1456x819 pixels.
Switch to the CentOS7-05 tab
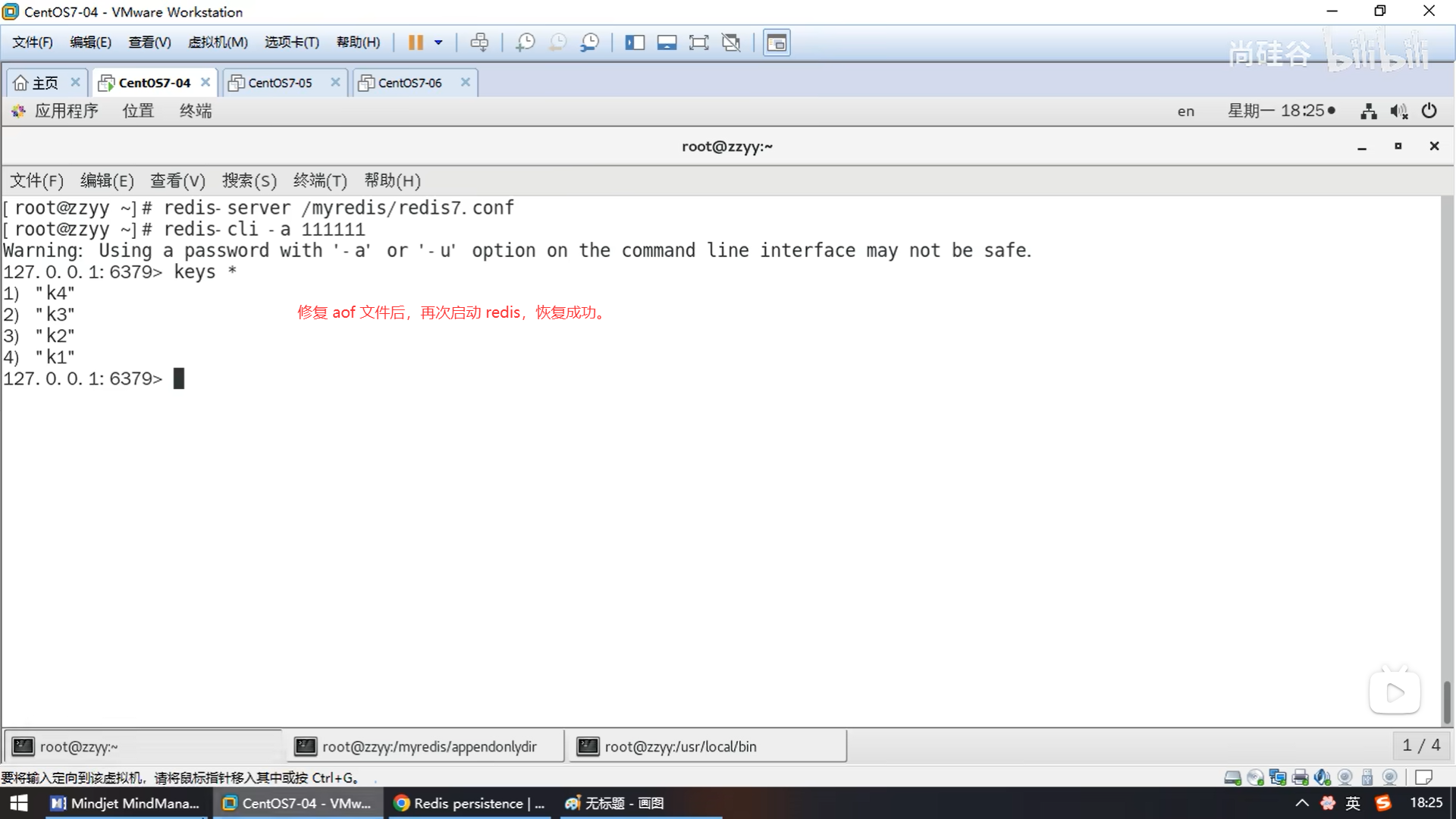(280, 83)
